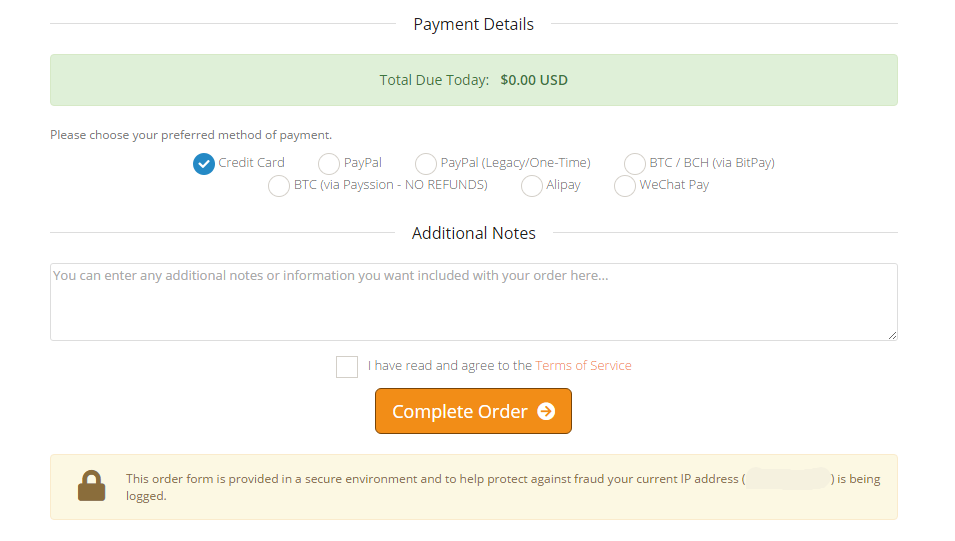Image resolution: width=955 pixels, height=541 pixels.
Task: Click the notes text area resize handle
Action: click(892, 335)
